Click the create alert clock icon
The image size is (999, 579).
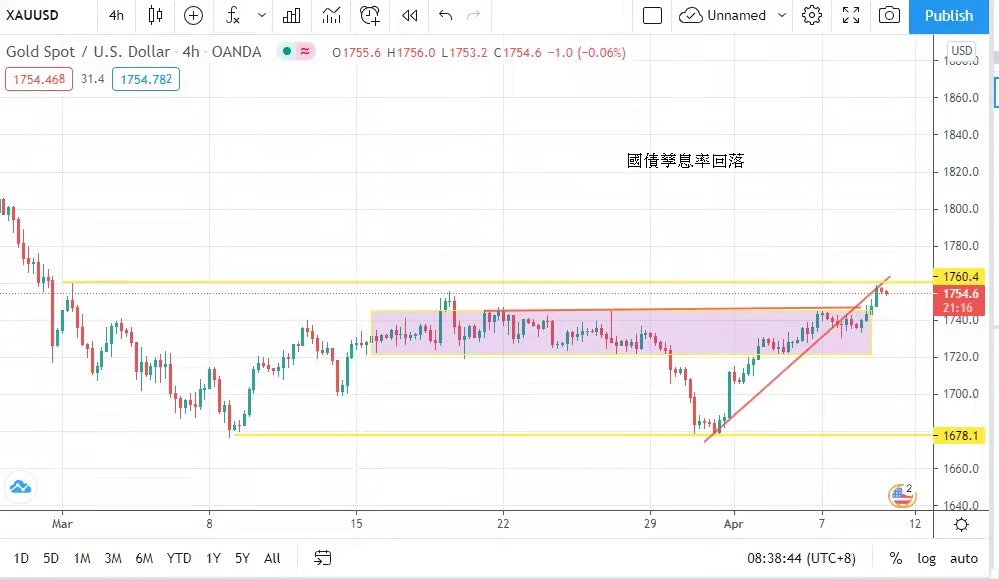370,15
